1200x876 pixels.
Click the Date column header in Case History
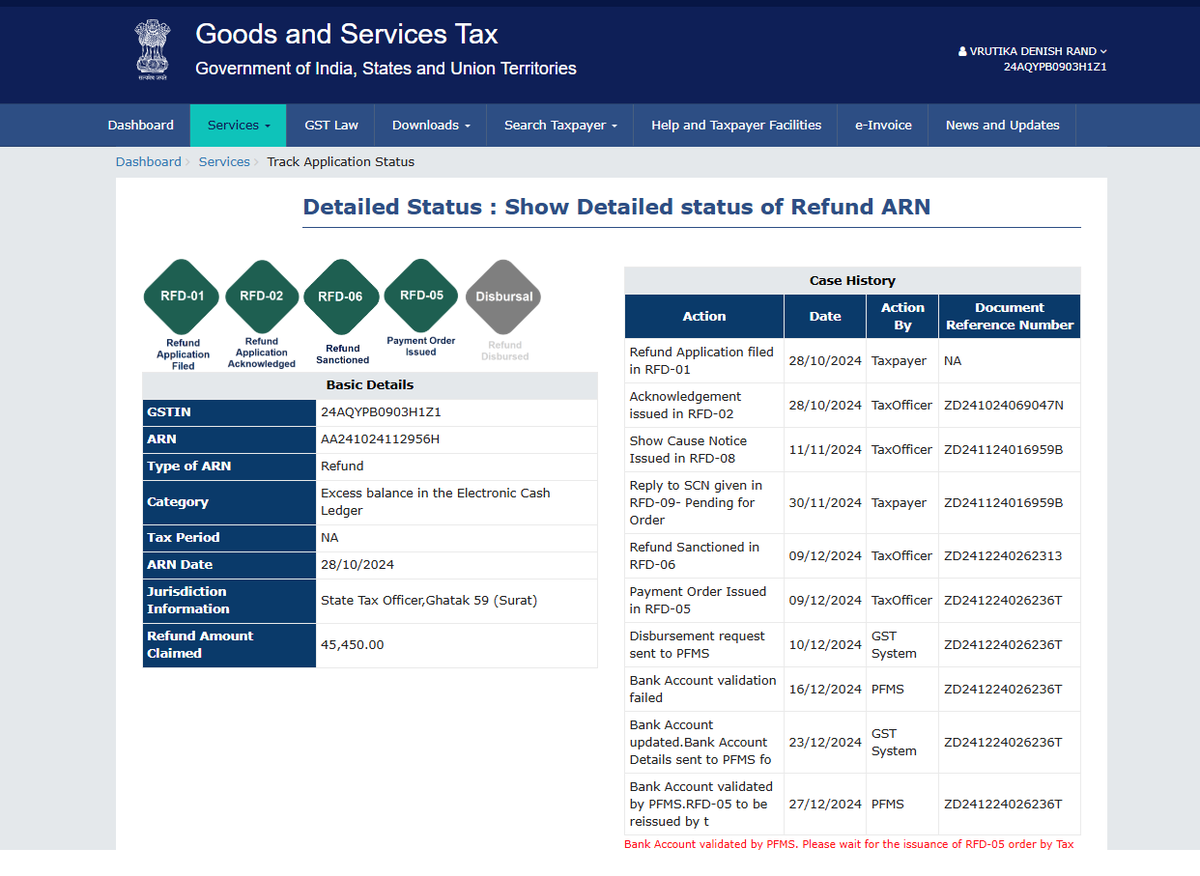[825, 316]
